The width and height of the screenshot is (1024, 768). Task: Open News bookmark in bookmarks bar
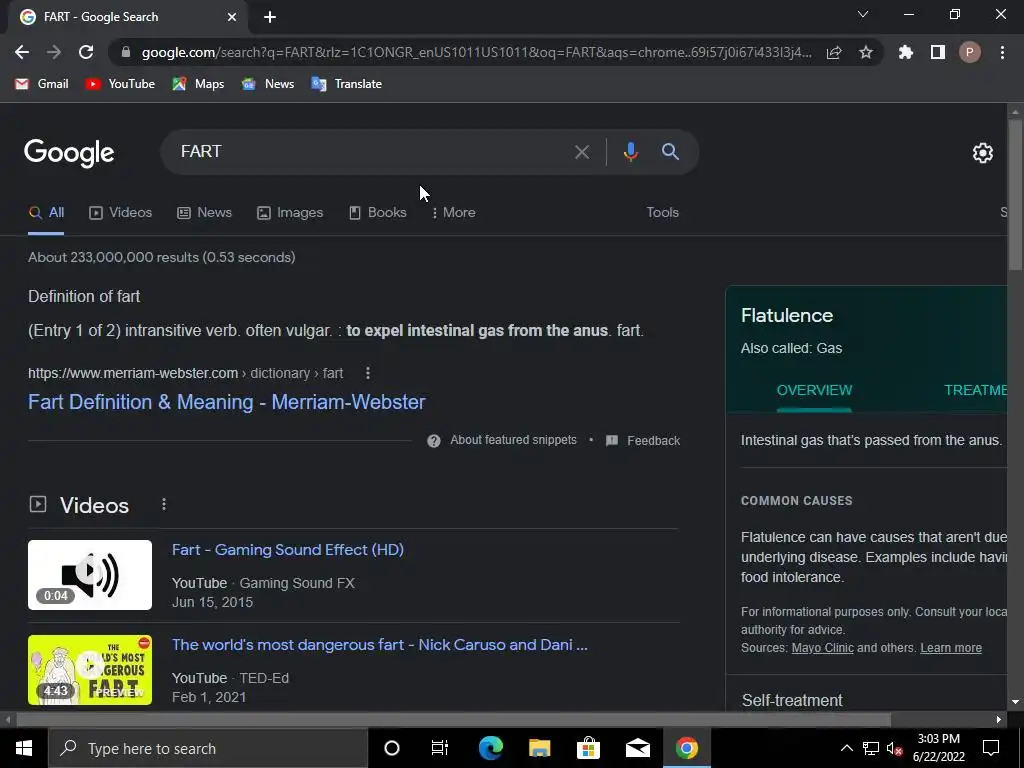pyautogui.click(x=268, y=84)
